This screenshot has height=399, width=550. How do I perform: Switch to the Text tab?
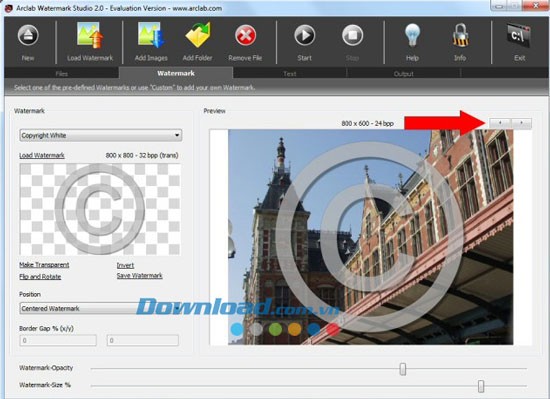(x=290, y=73)
